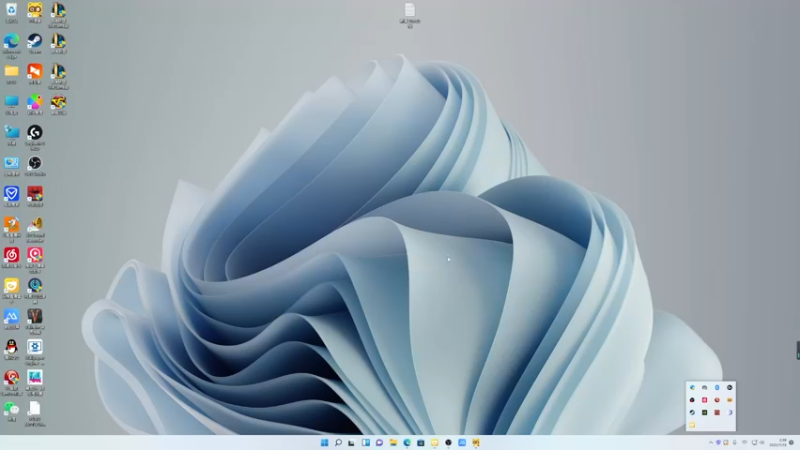Open the purple Chat icon on taskbar
The width and height of the screenshot is (800, 450).
click(x=379, y=442)
